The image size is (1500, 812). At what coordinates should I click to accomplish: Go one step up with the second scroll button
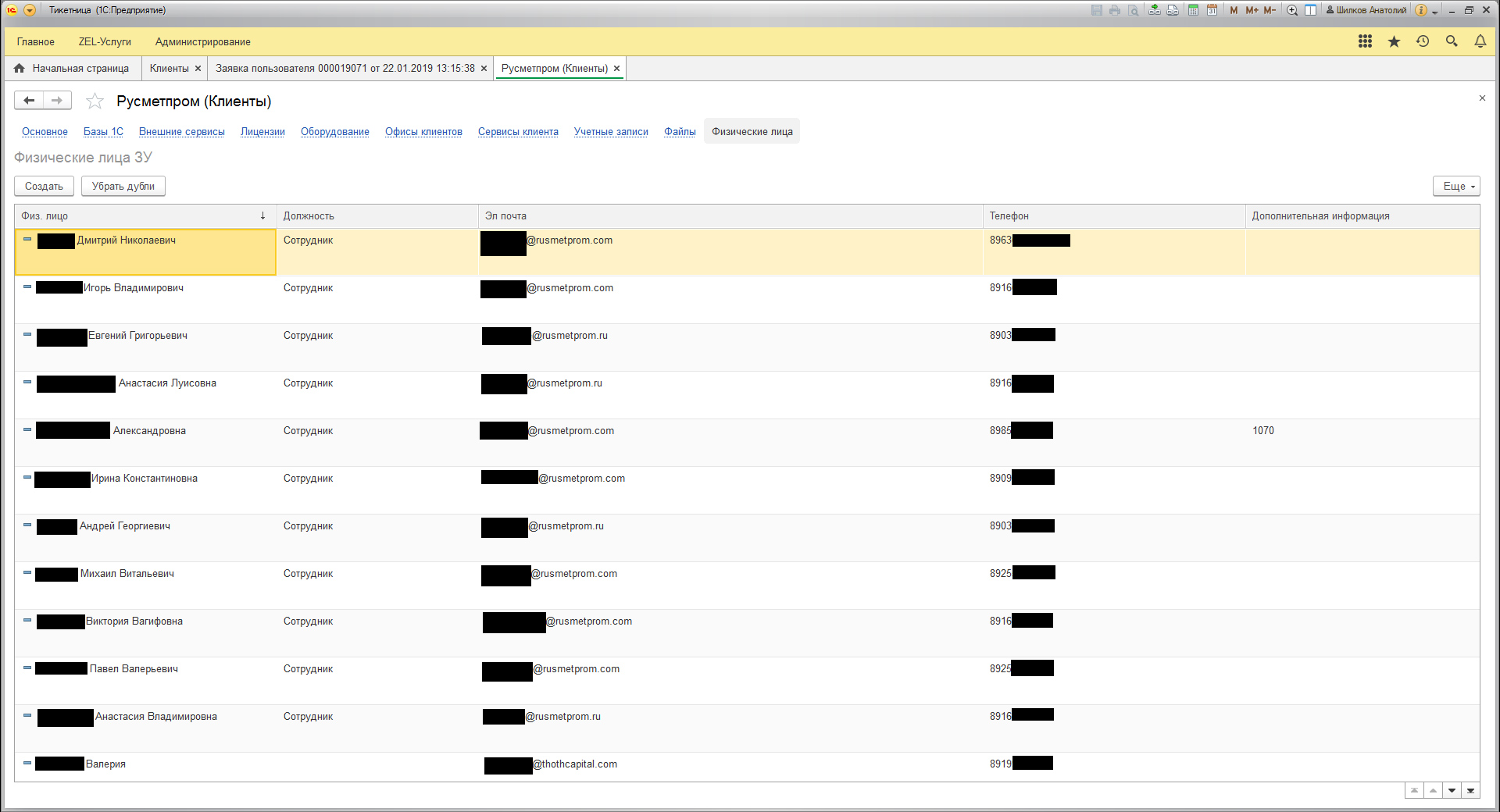click(1433, 791)
